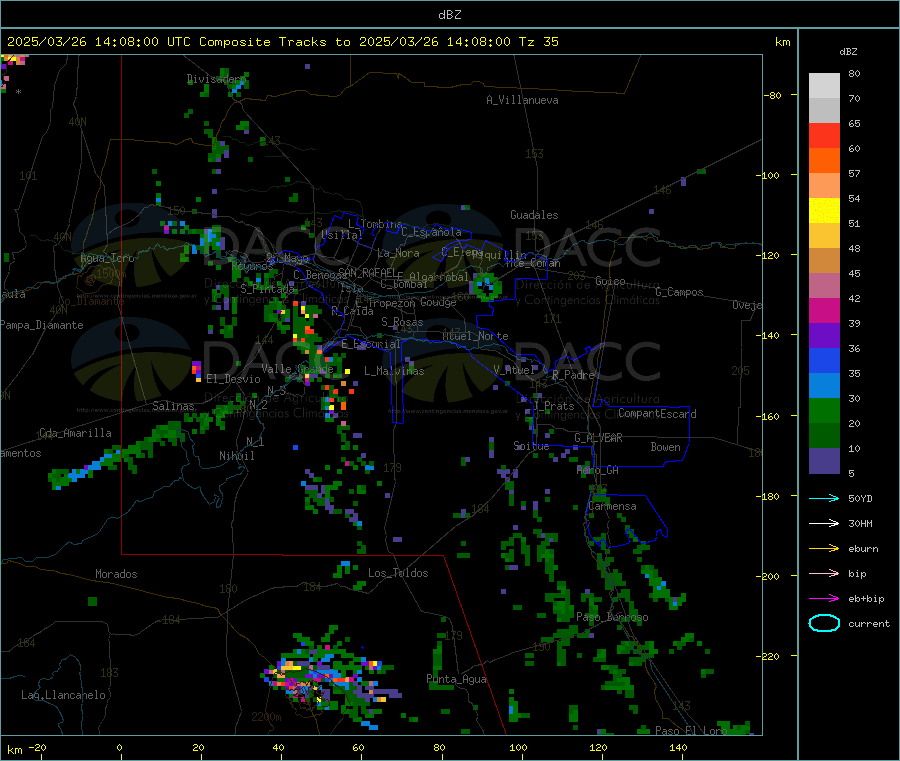900x761 pixels.
Task: Click the A_Villanueva location label
Action: [x=522, y=100]
